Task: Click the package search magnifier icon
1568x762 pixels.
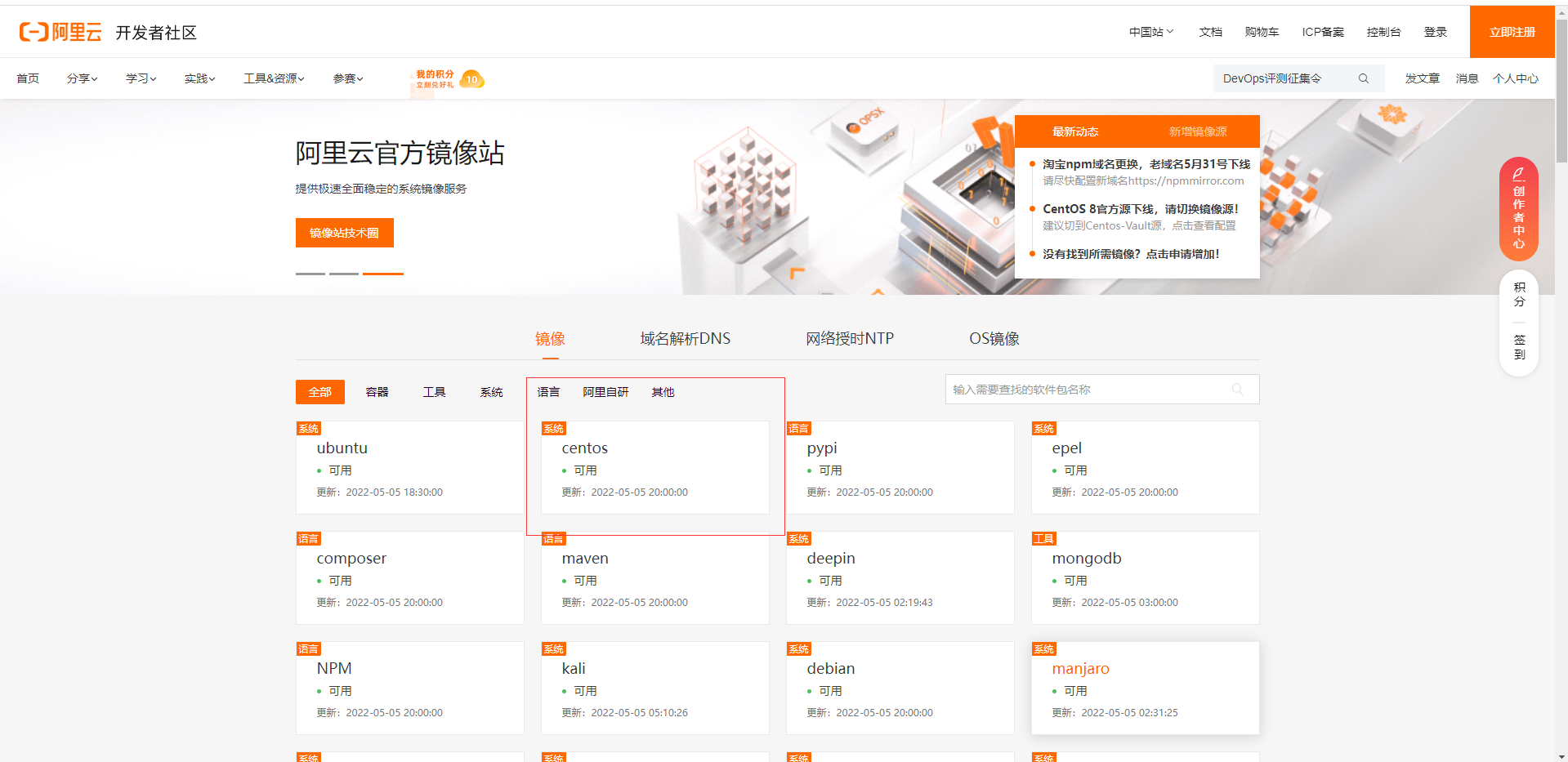Action: [1238, 390]
